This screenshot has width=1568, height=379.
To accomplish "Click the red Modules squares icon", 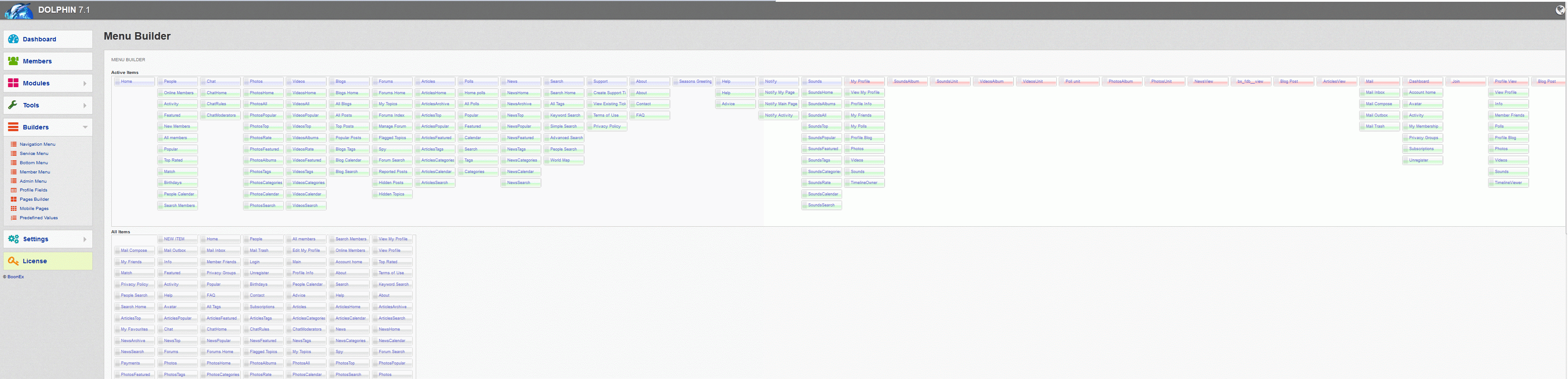I will tap(13, 83).
